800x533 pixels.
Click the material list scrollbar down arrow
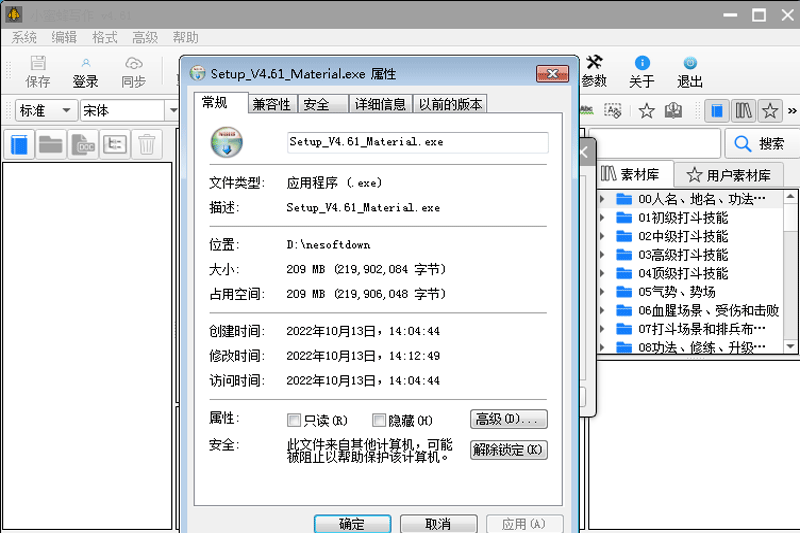coord(790,346)
